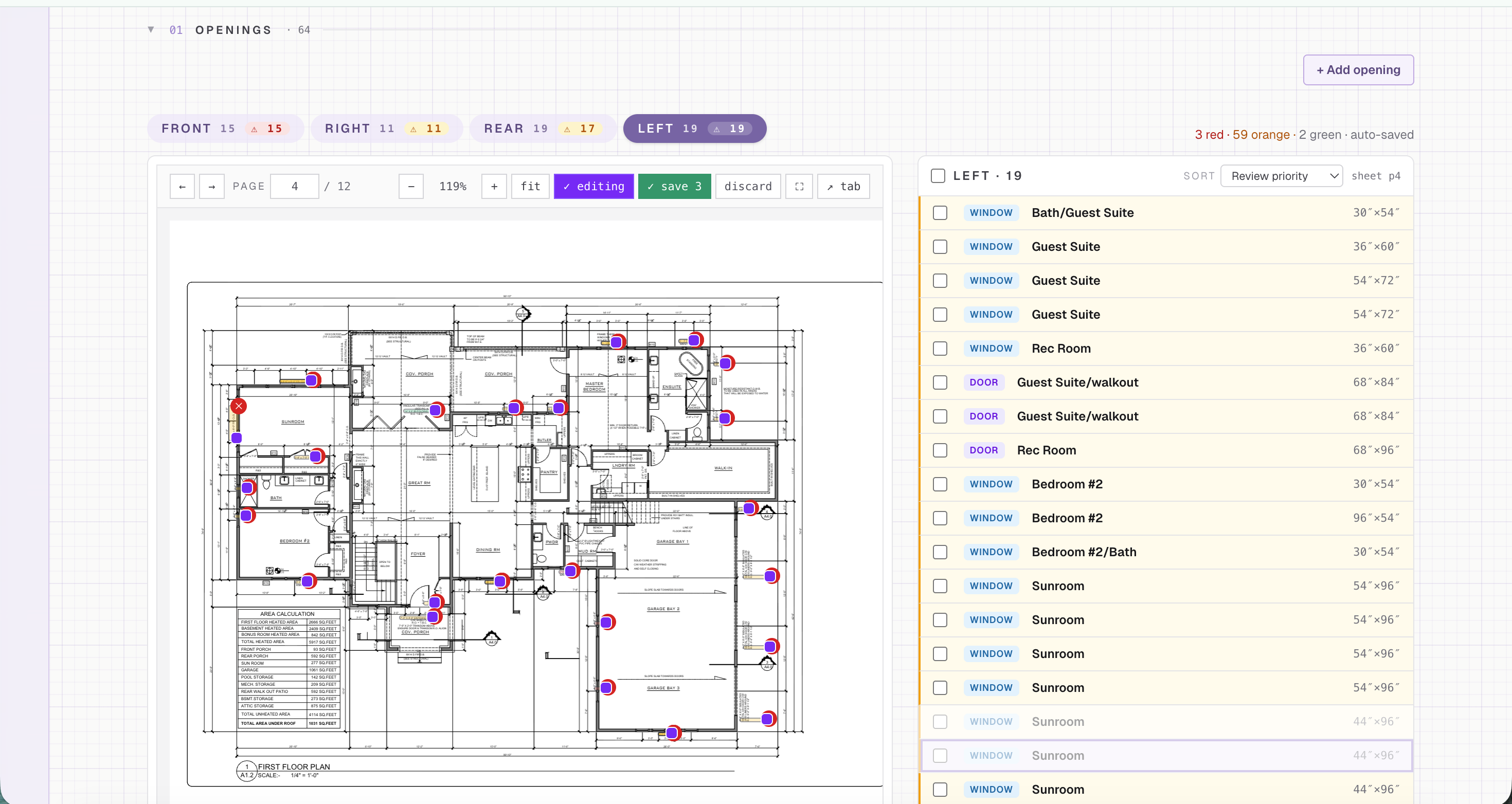
Task: Select the marker below the Dining Rm
Action: pyautogui.click(x=500, y=581)
